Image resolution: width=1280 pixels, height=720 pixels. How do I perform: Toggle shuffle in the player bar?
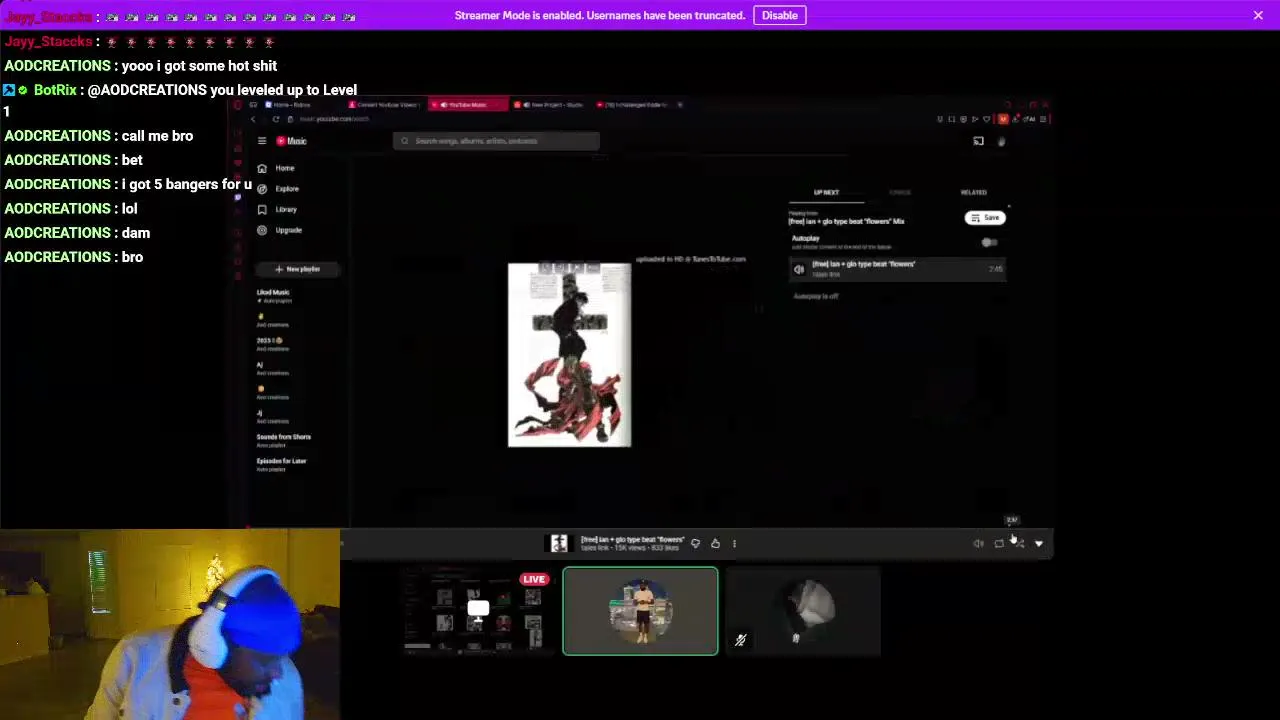[x=1018, y=543]
